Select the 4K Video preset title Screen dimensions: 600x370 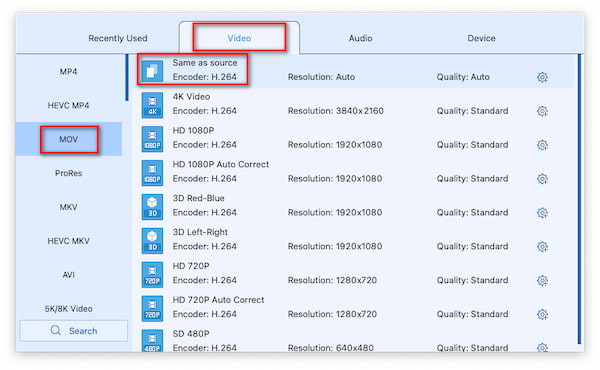tap(191, 96)
